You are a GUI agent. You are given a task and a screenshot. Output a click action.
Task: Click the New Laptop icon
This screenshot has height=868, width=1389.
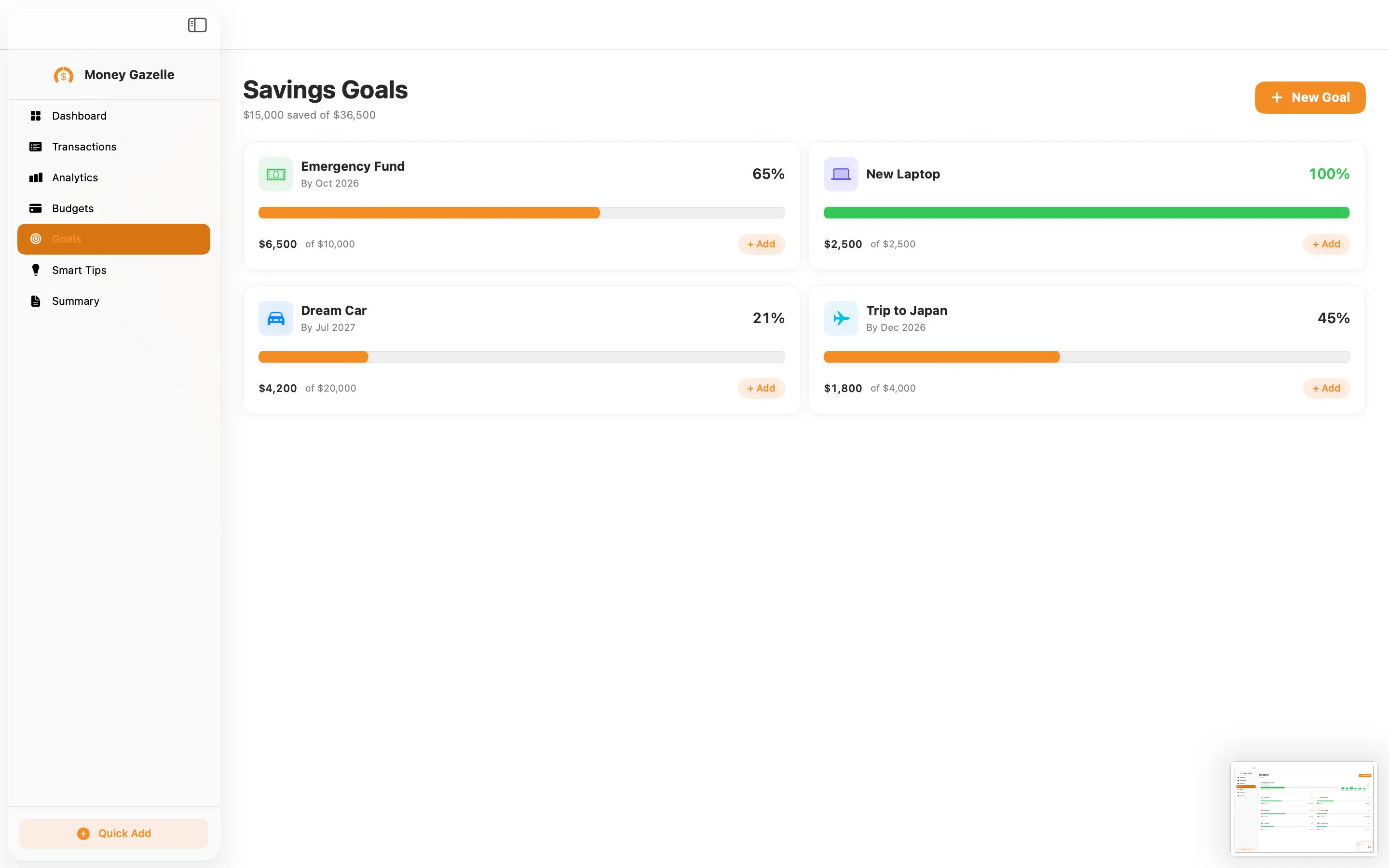coord(841,174)
